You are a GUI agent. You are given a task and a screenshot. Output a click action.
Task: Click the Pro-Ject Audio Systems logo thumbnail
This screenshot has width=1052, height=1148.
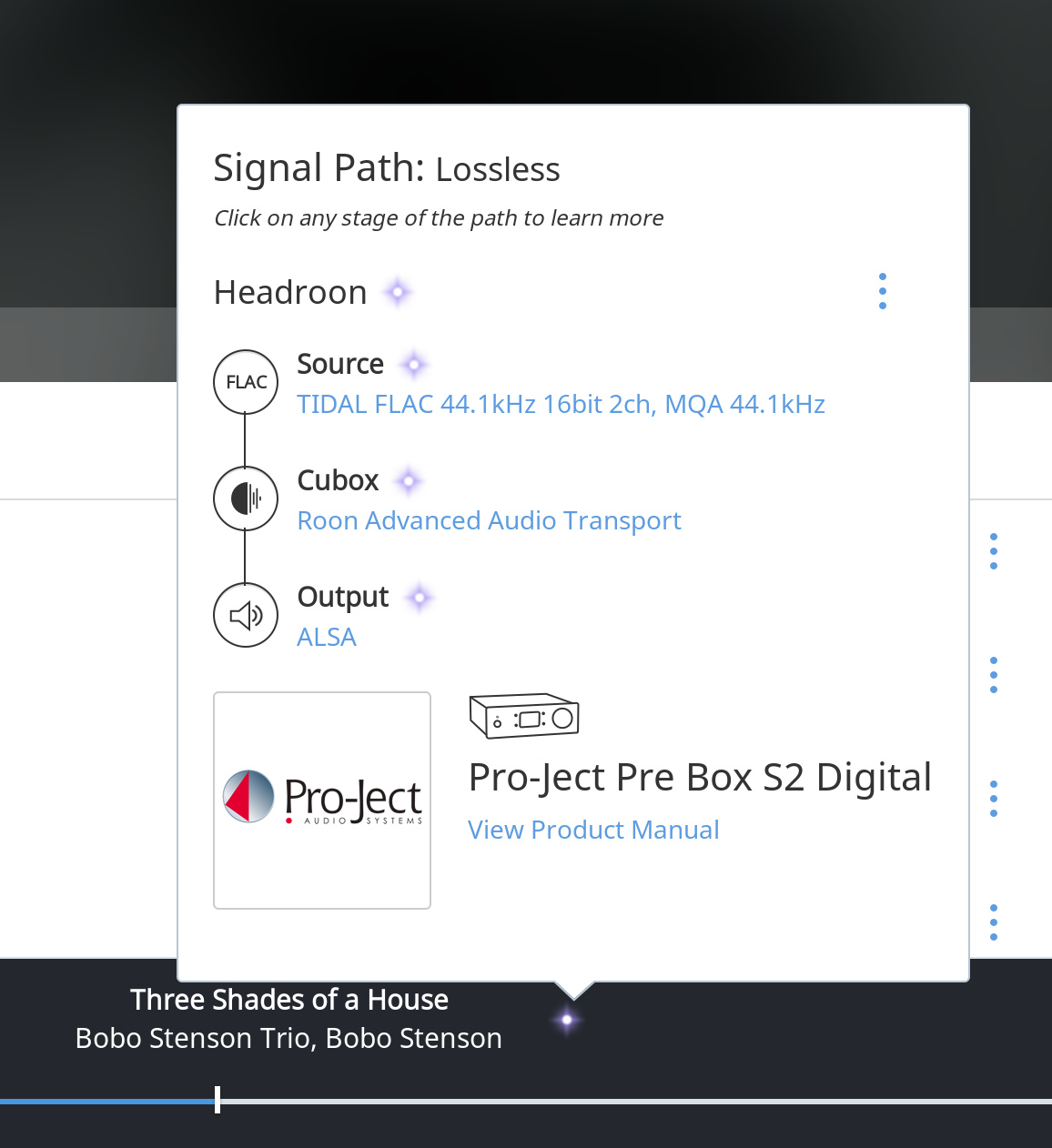coord(322,801)
